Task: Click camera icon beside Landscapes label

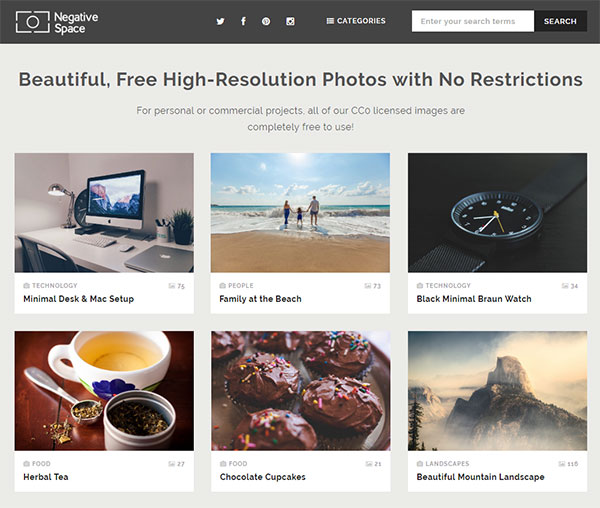Action: 420,463
